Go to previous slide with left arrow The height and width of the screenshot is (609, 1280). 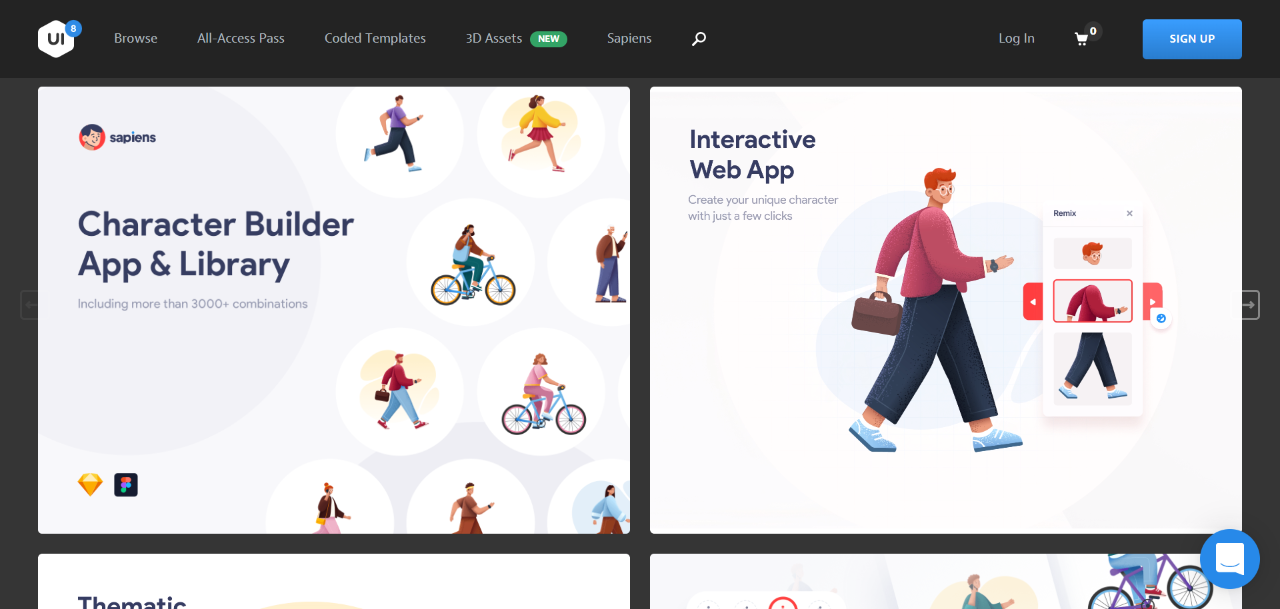[x=29, y=304]
